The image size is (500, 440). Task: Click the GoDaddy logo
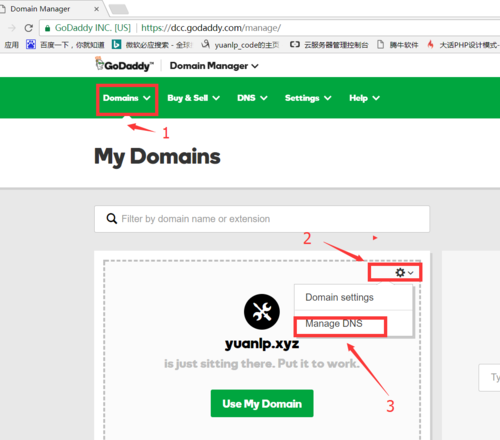pyautogui.click(x=124, y=65)
